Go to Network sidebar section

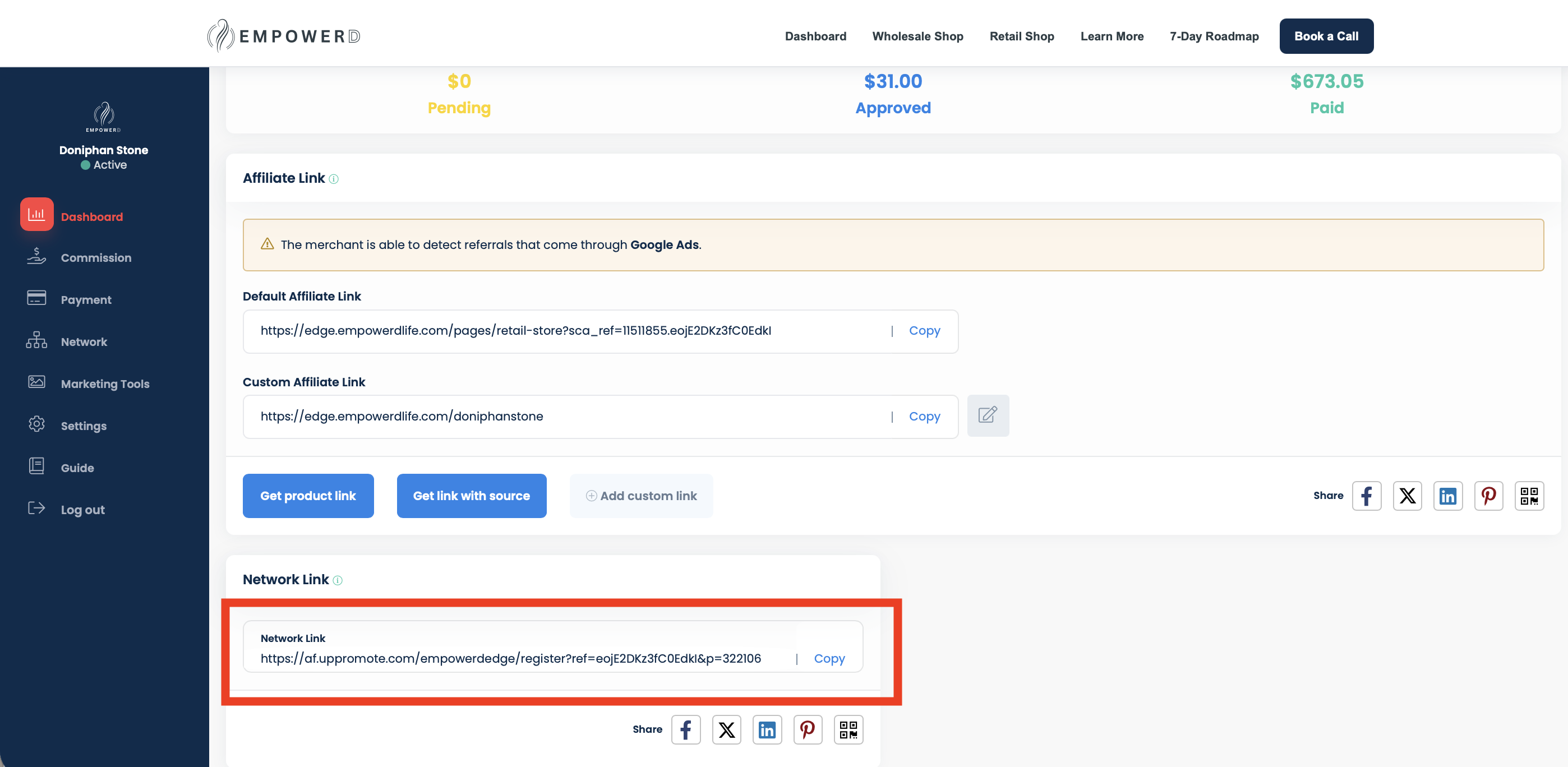(x=84, y=341)
